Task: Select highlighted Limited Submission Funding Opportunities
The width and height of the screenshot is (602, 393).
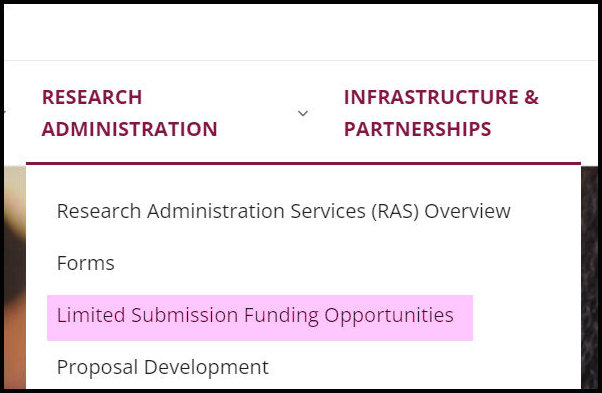Action: pos(260,318)
